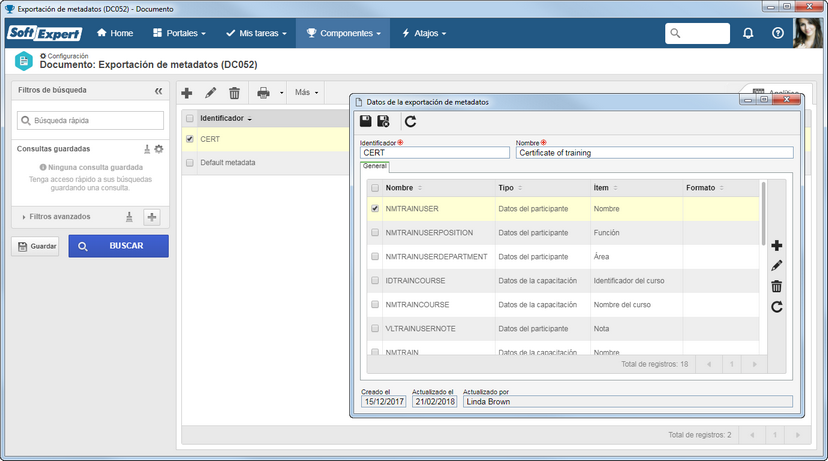Sort dialog grid by Ítem column
Screen dimensions: 828x461
pos(605,187)
